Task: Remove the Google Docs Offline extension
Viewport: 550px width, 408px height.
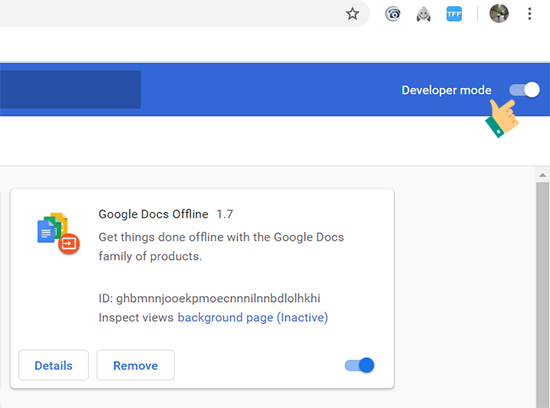Action: pyautogui.click(x=135, y=365)
